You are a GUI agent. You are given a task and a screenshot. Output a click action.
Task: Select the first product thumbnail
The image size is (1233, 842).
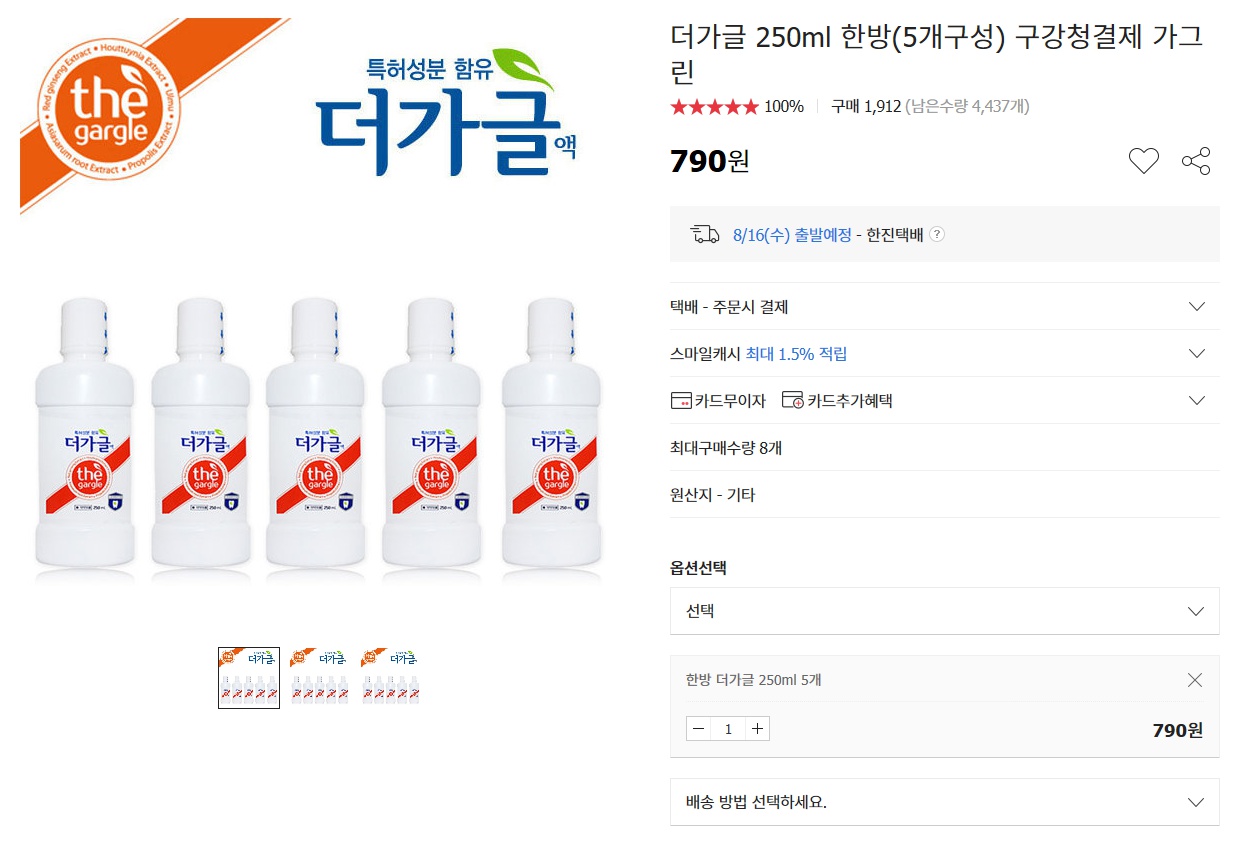[x=249, y=677]
